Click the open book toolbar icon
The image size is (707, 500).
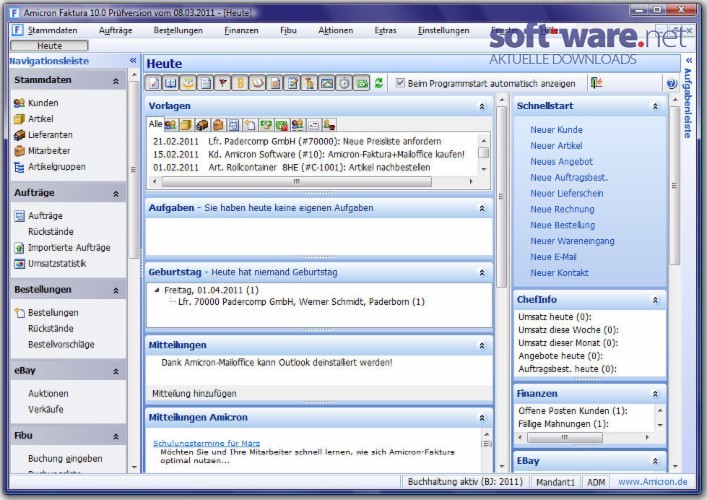coord(170,83)
